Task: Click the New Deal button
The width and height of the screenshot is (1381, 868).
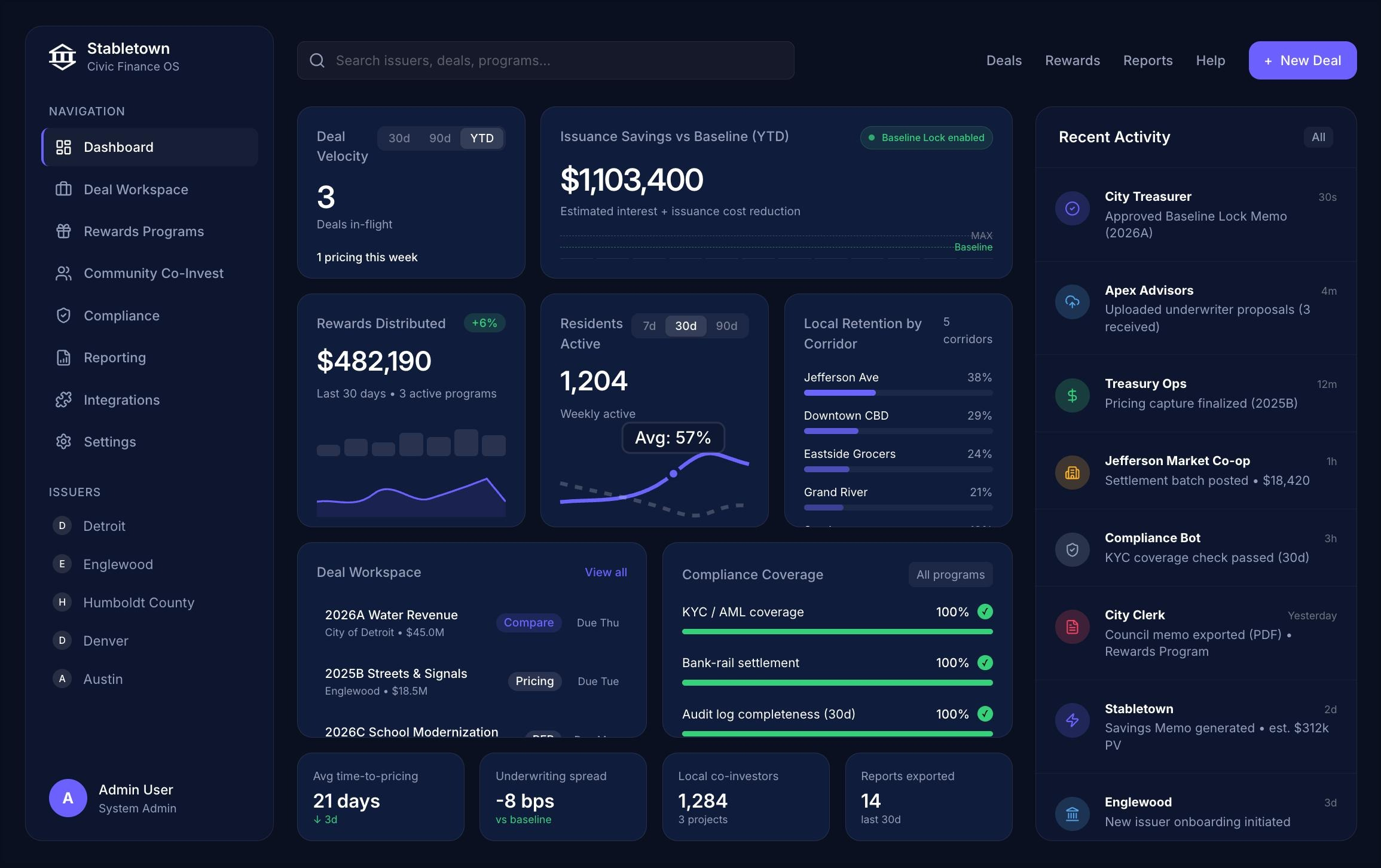Action: [1302, 60]
